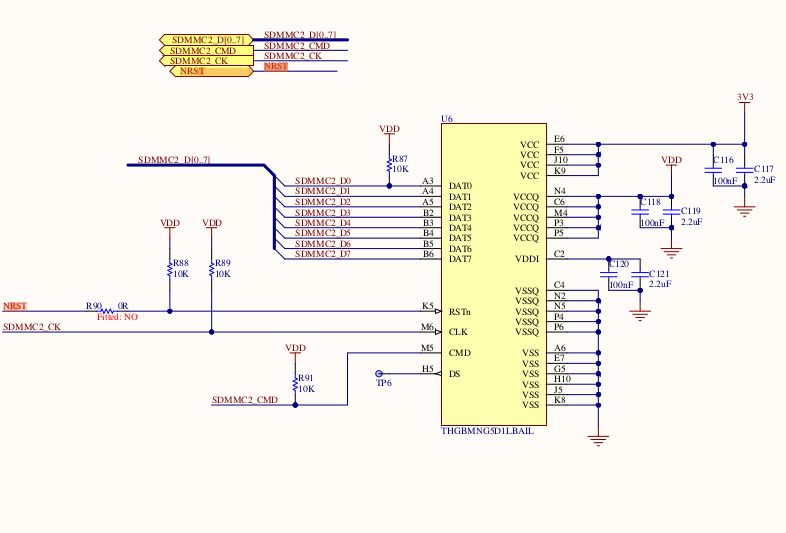Select pin number M6
The image size is (786, 533).
(x=427, y=327)
